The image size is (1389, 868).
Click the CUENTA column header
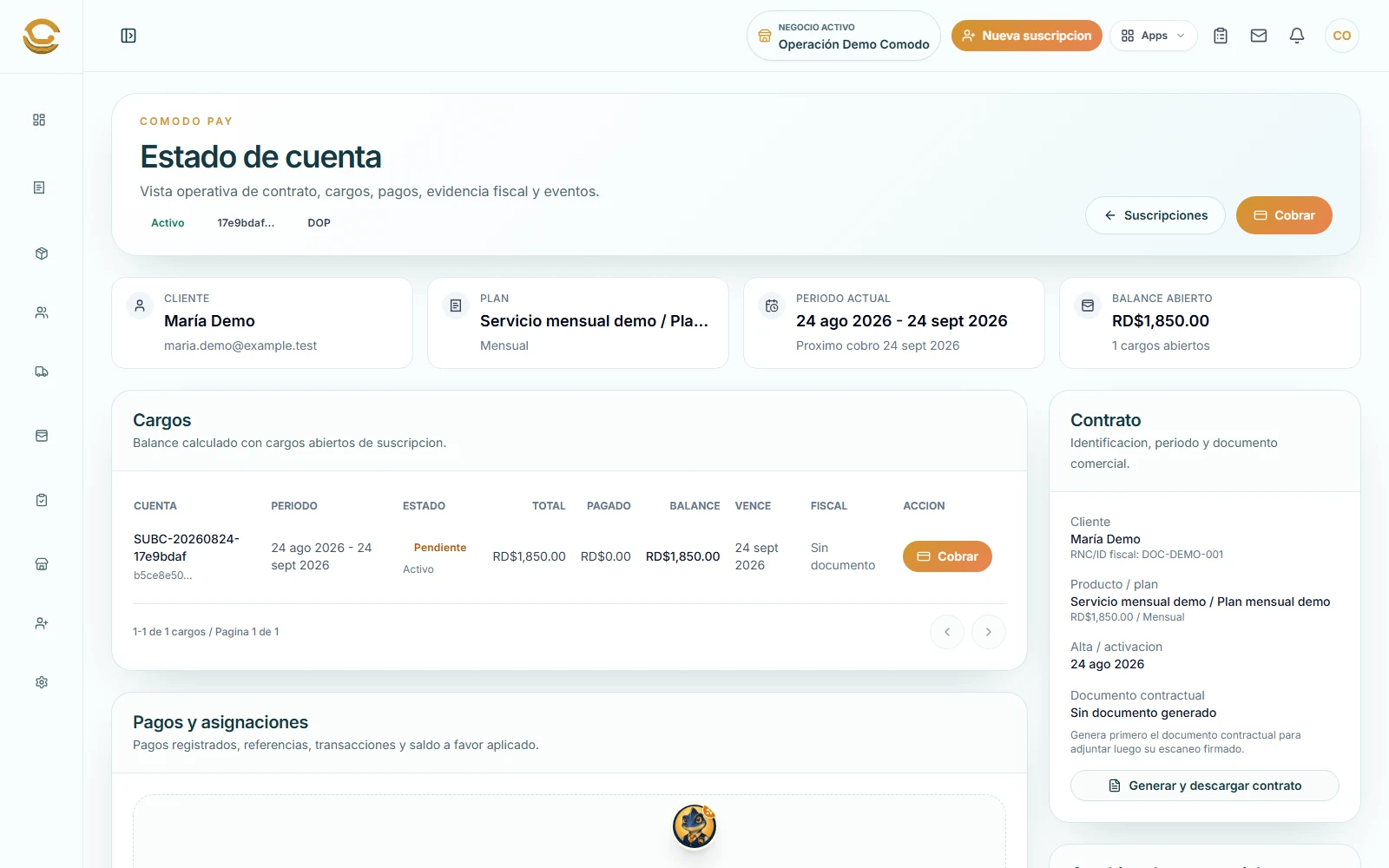coord(155,506)
